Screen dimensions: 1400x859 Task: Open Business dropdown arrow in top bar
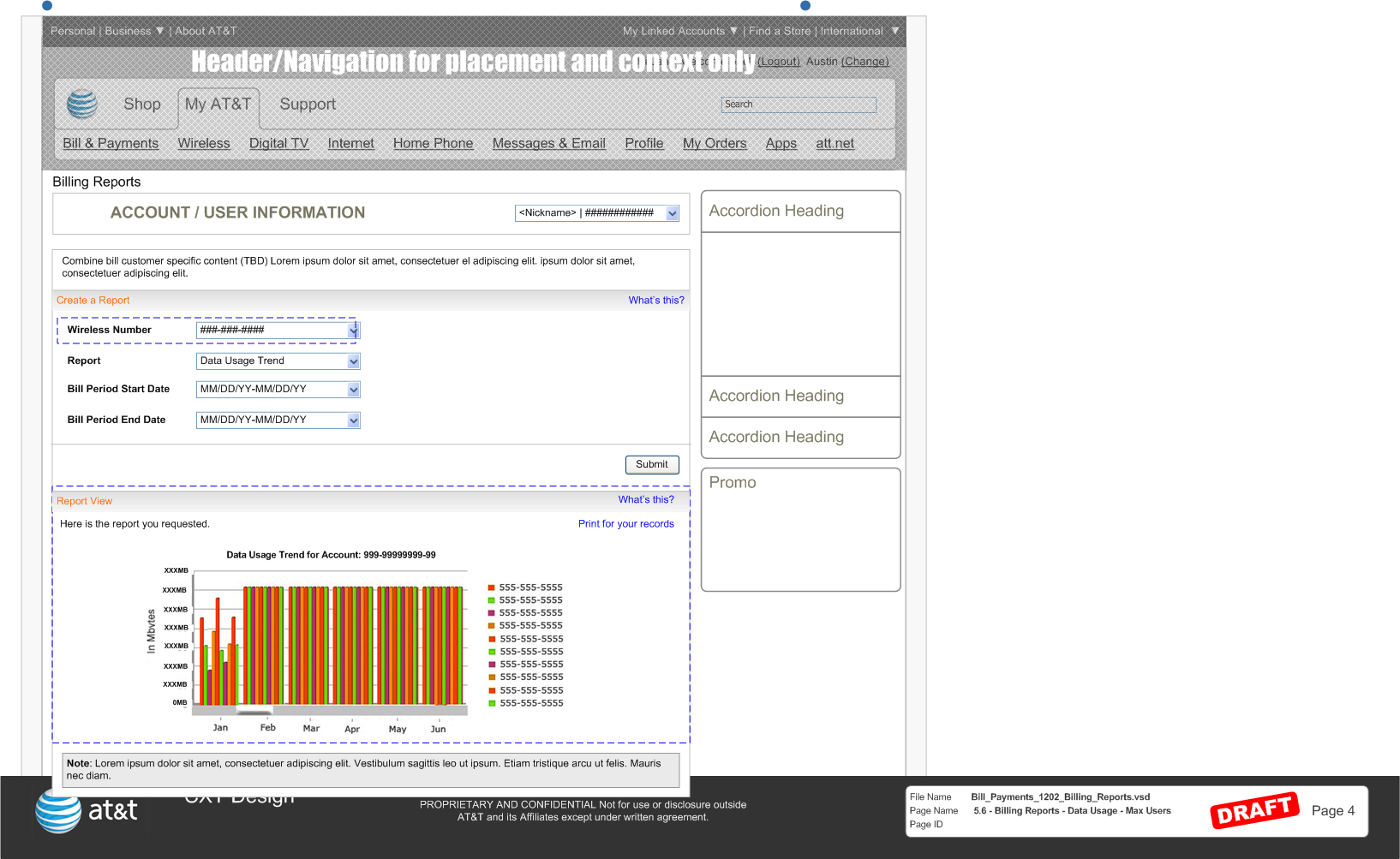pos(159,31)
